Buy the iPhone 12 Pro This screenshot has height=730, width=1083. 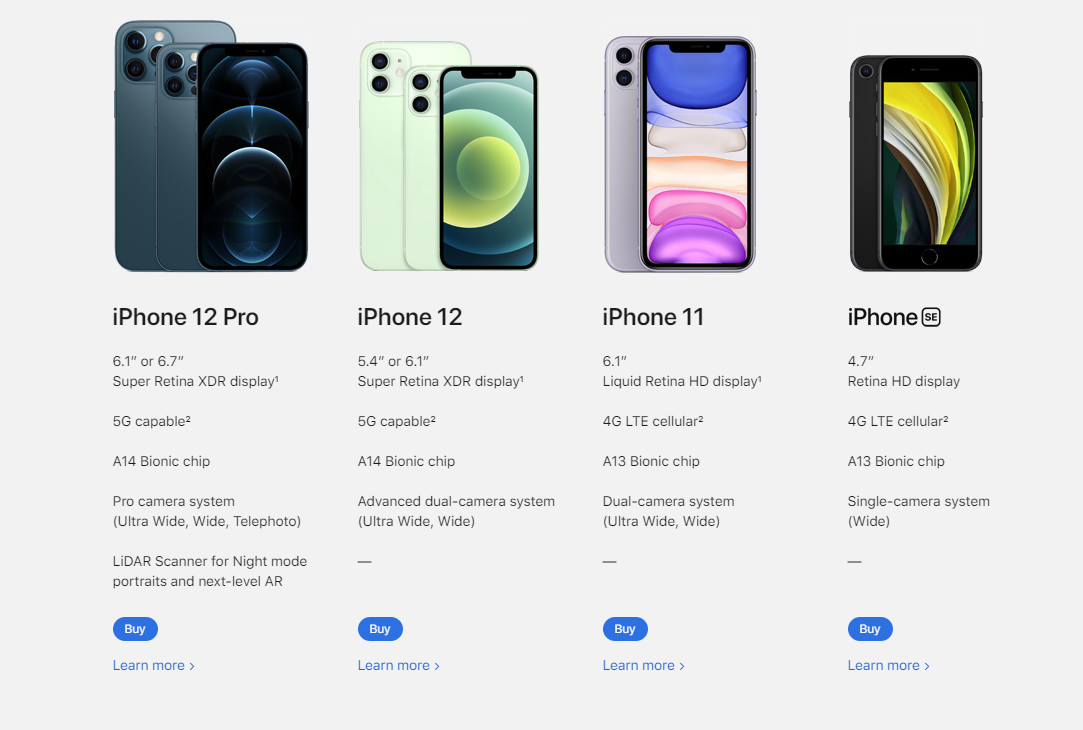click(135, 629)
